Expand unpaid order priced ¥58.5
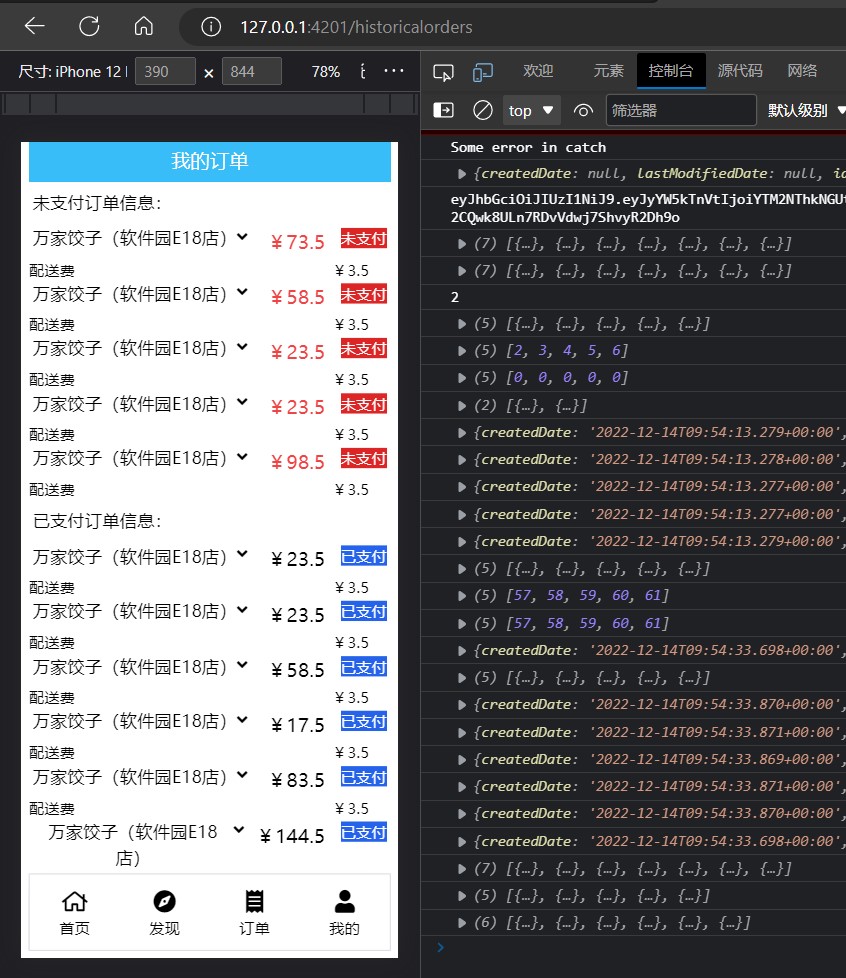The width and height of the screenshot is (846, 978). click(242, 292)
